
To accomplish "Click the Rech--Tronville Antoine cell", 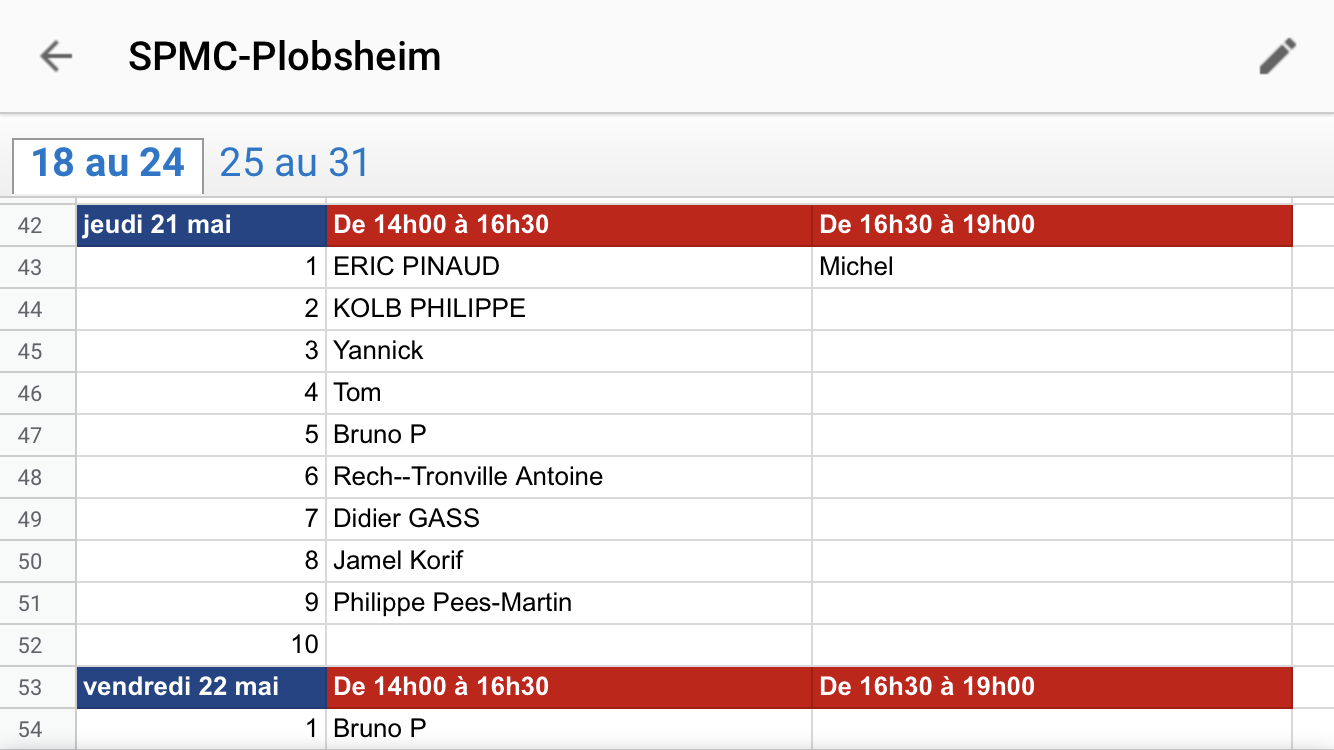I will click(x=569, y=477).
